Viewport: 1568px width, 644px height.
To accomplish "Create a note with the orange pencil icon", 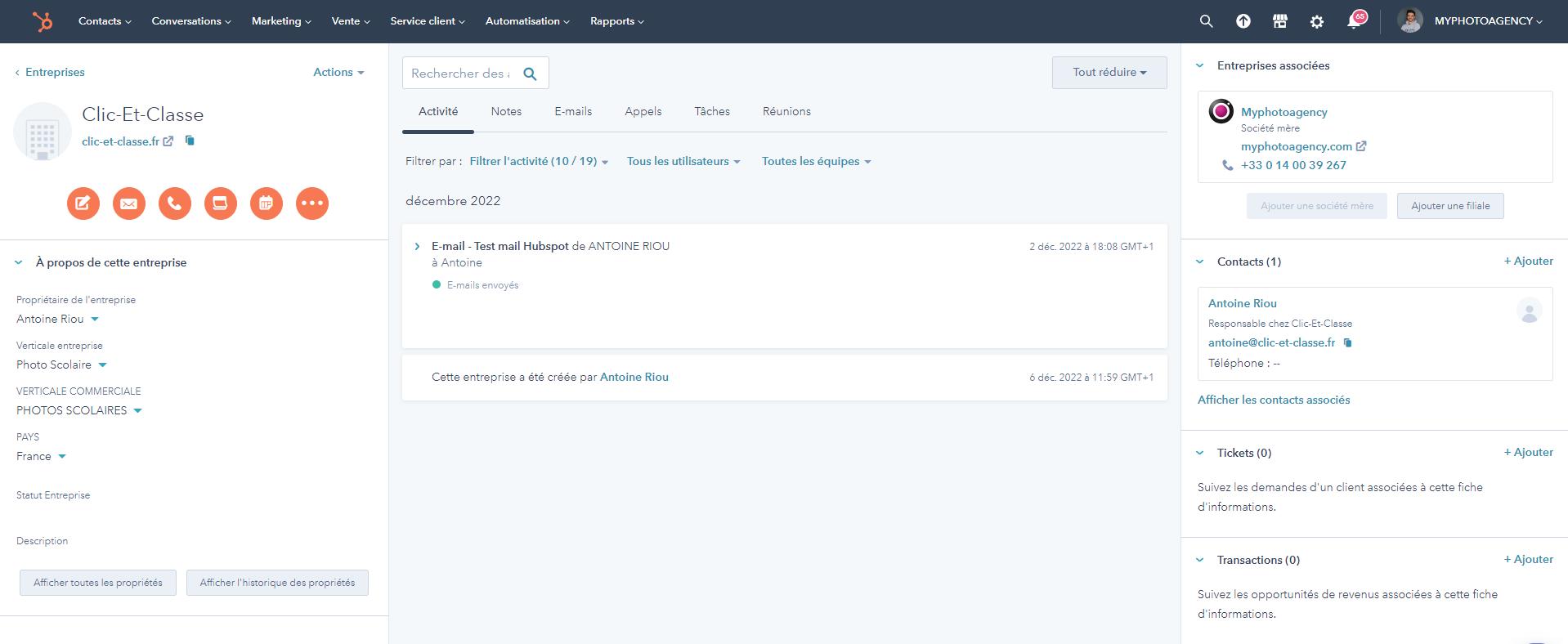I will (83, 203).
